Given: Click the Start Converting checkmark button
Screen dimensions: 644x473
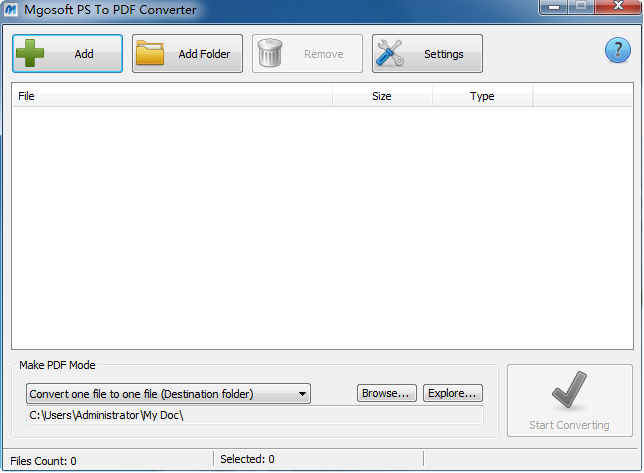Looking at the screenshot, I should (570, 400).
